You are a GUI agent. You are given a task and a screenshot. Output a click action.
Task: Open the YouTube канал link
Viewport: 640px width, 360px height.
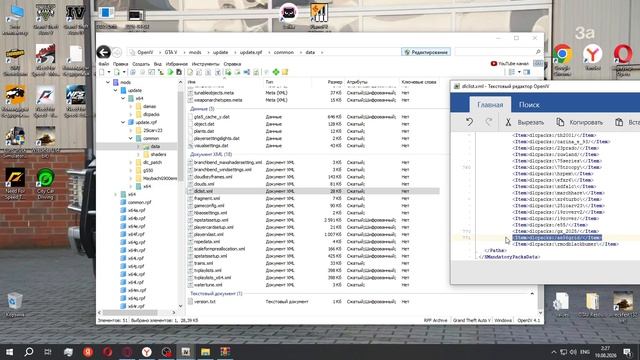(509, 63)
